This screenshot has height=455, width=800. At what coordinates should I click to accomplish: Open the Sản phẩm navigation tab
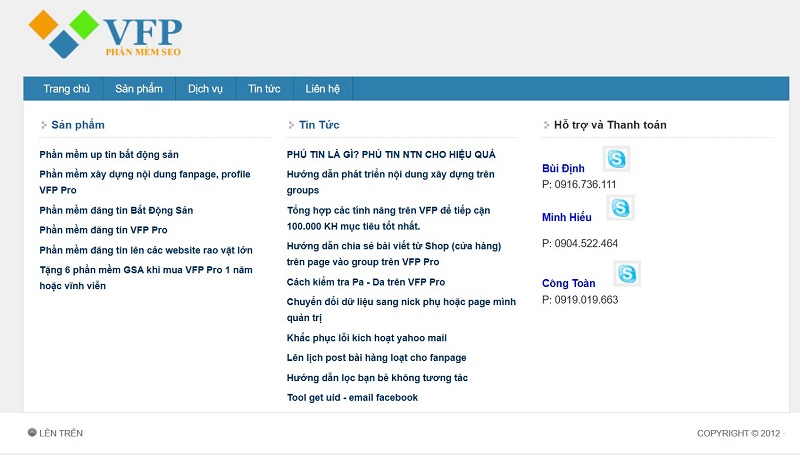(x=139, y=89)
